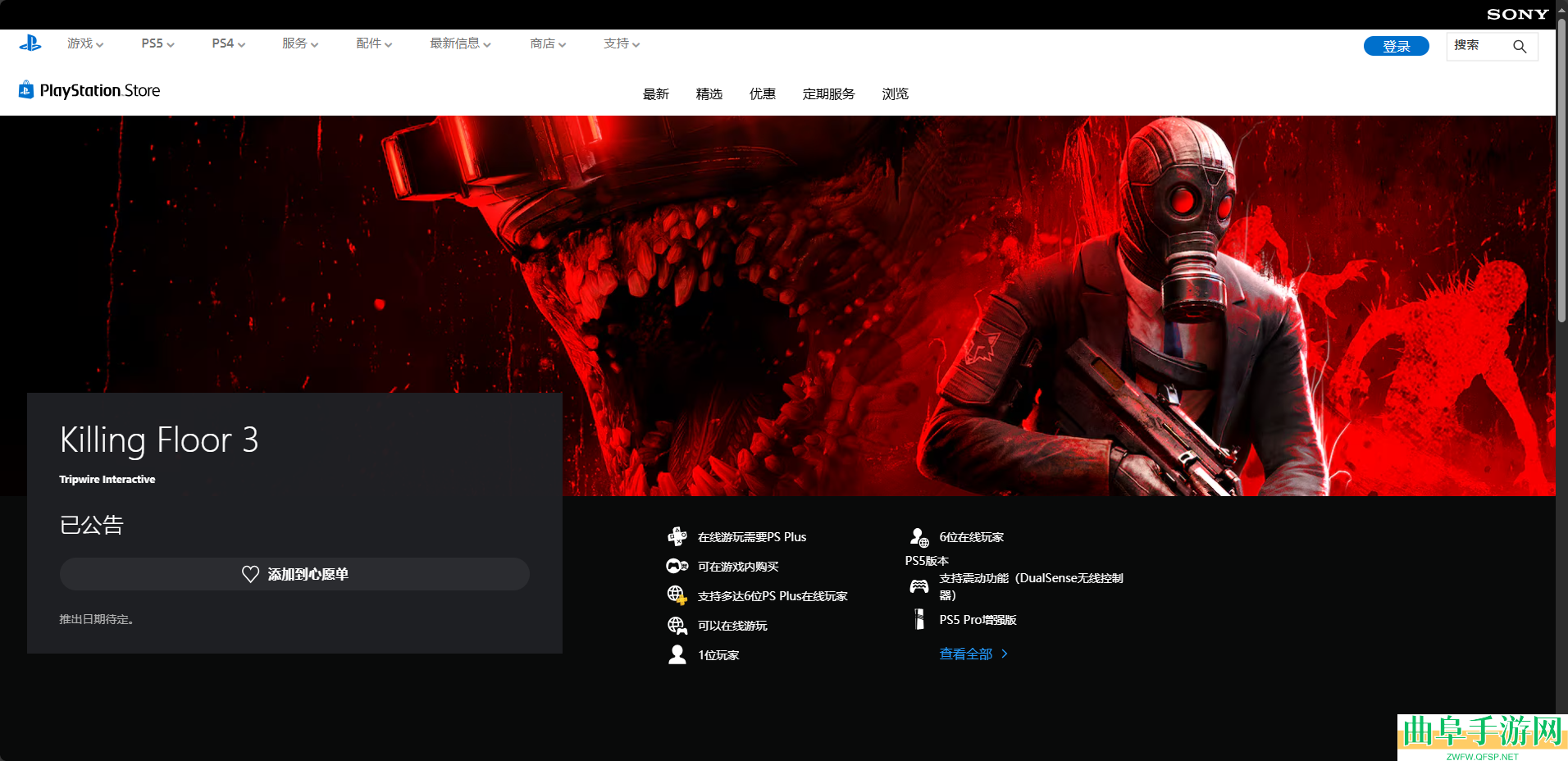Open the 优惠 store tab
The image size is (1568, 761).
pos(763,94)
